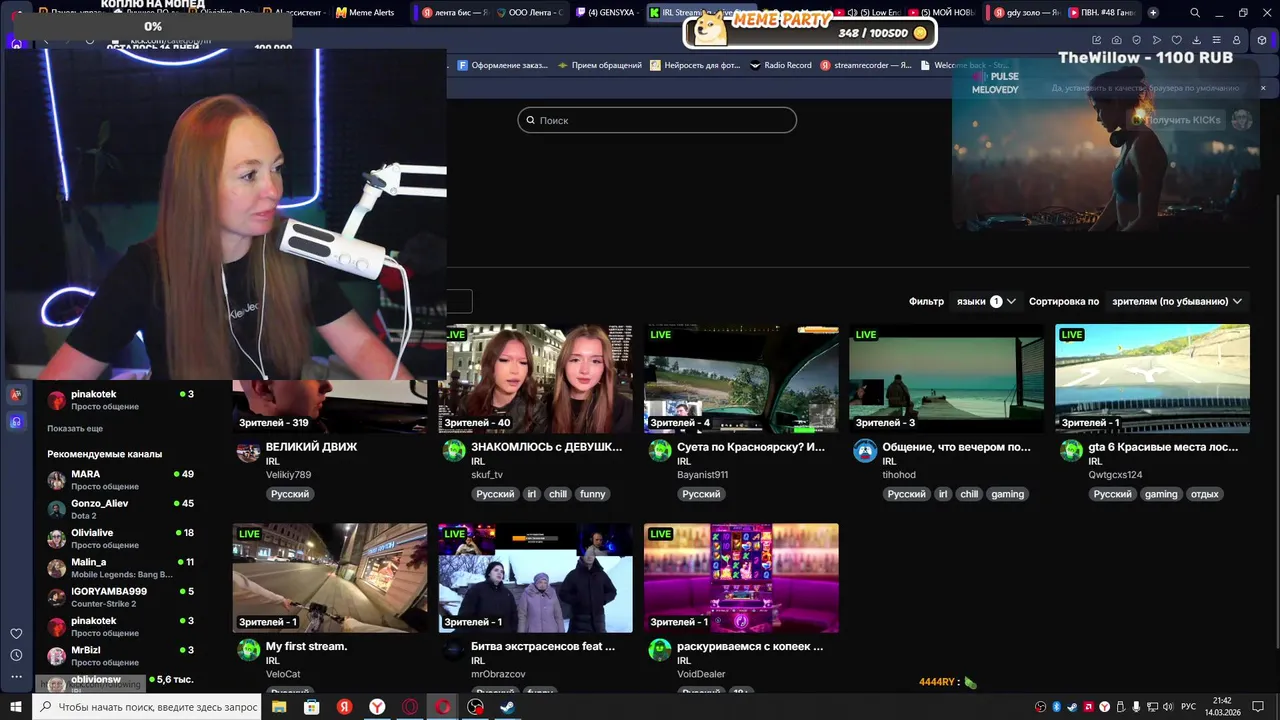Open sidebar clock history icon
1280x720 pixels.
[x=16, y=655]
